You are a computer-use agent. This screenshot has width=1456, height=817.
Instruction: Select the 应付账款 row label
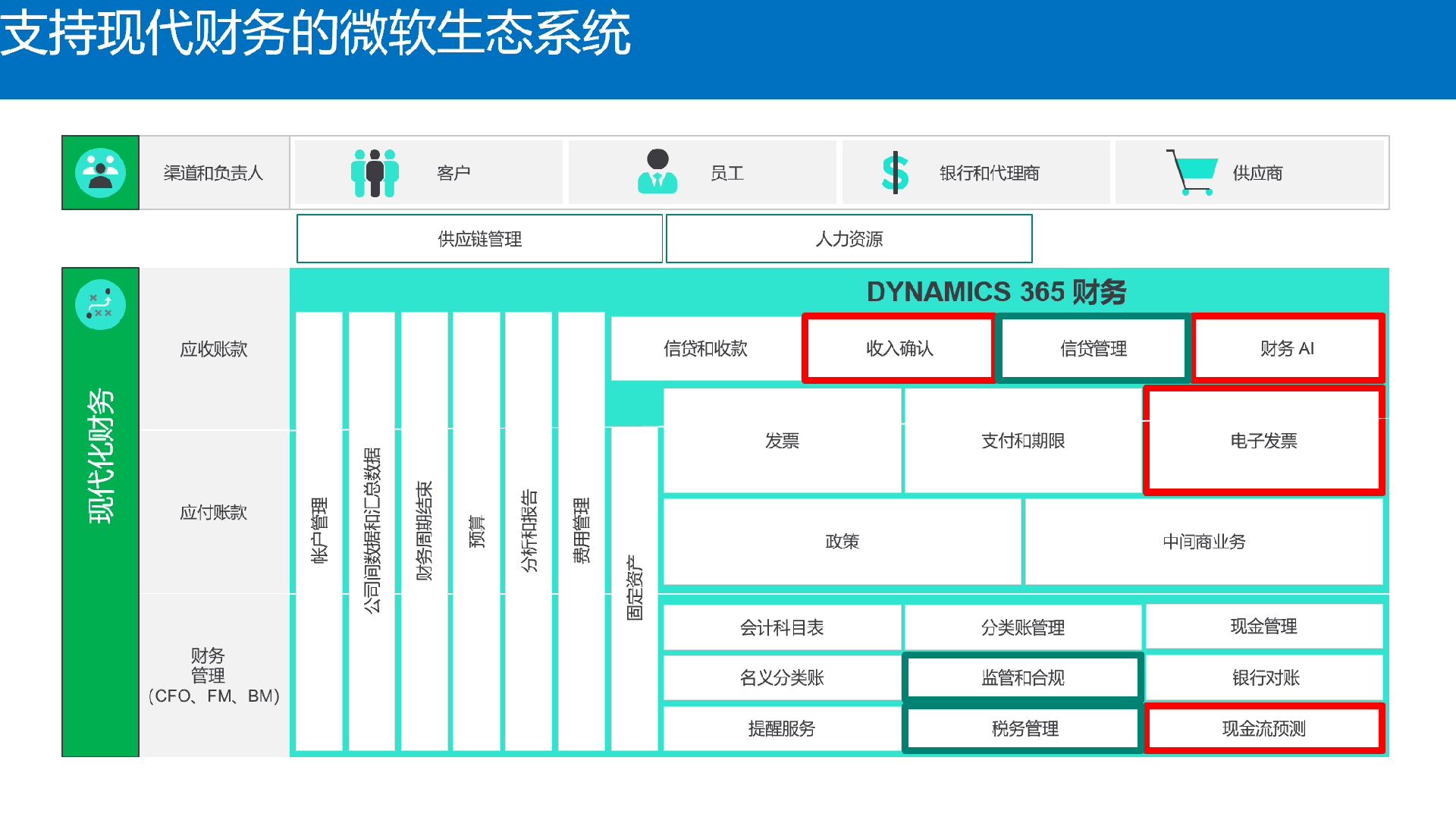[x=213, y=512]
